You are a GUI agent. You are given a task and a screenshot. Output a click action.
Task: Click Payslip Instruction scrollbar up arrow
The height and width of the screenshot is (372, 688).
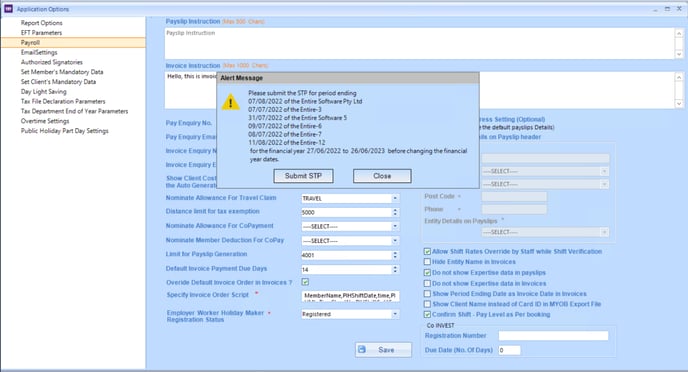[x=679, y=33]
